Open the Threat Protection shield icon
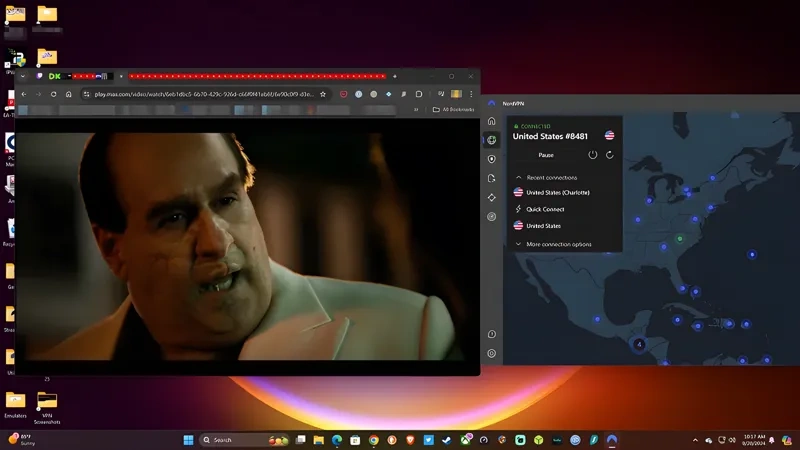Screen dimensions: 800x450 pos(491,159)
